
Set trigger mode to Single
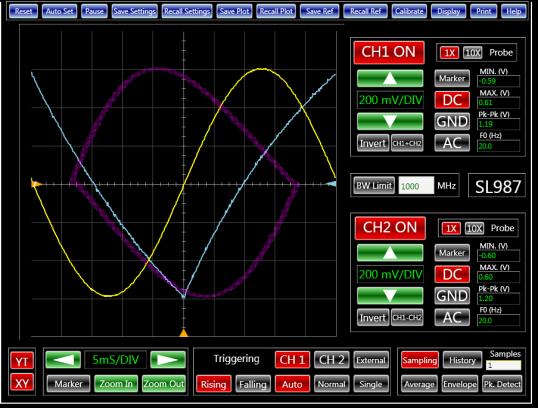pyautogui.click(x=371, y=384)
